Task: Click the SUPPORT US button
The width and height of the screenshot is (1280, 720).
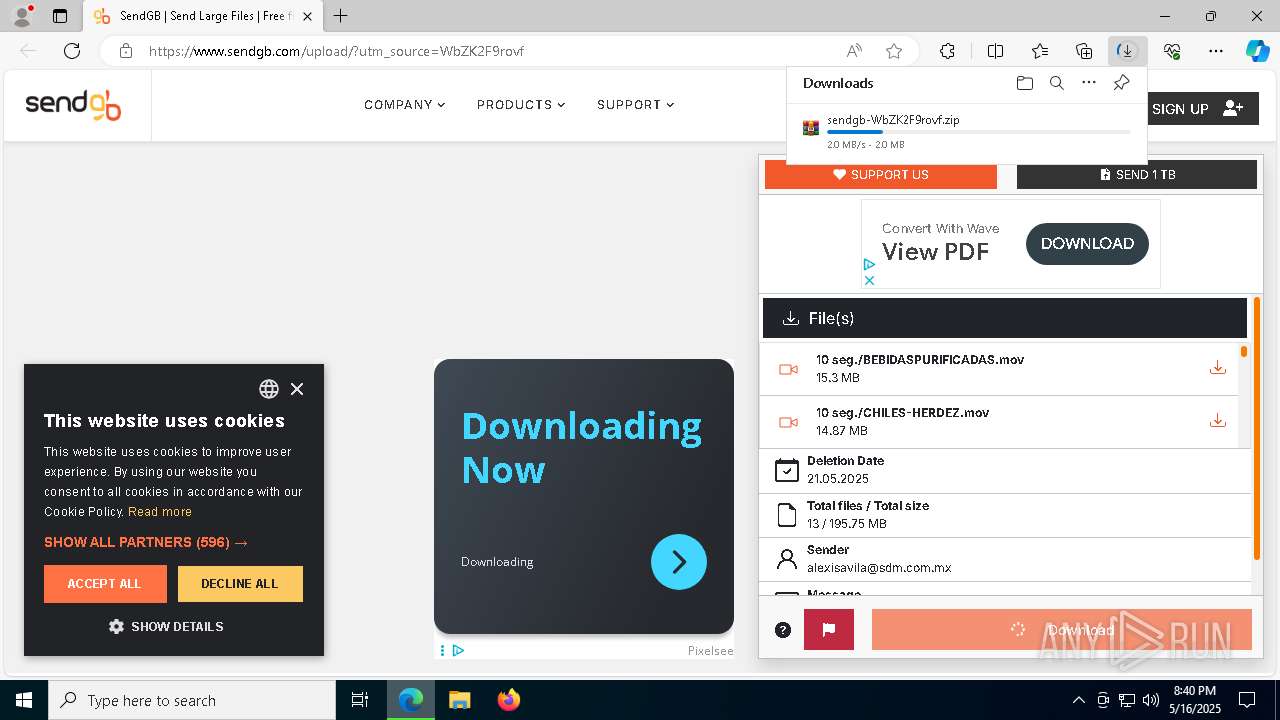Action: 881,174
